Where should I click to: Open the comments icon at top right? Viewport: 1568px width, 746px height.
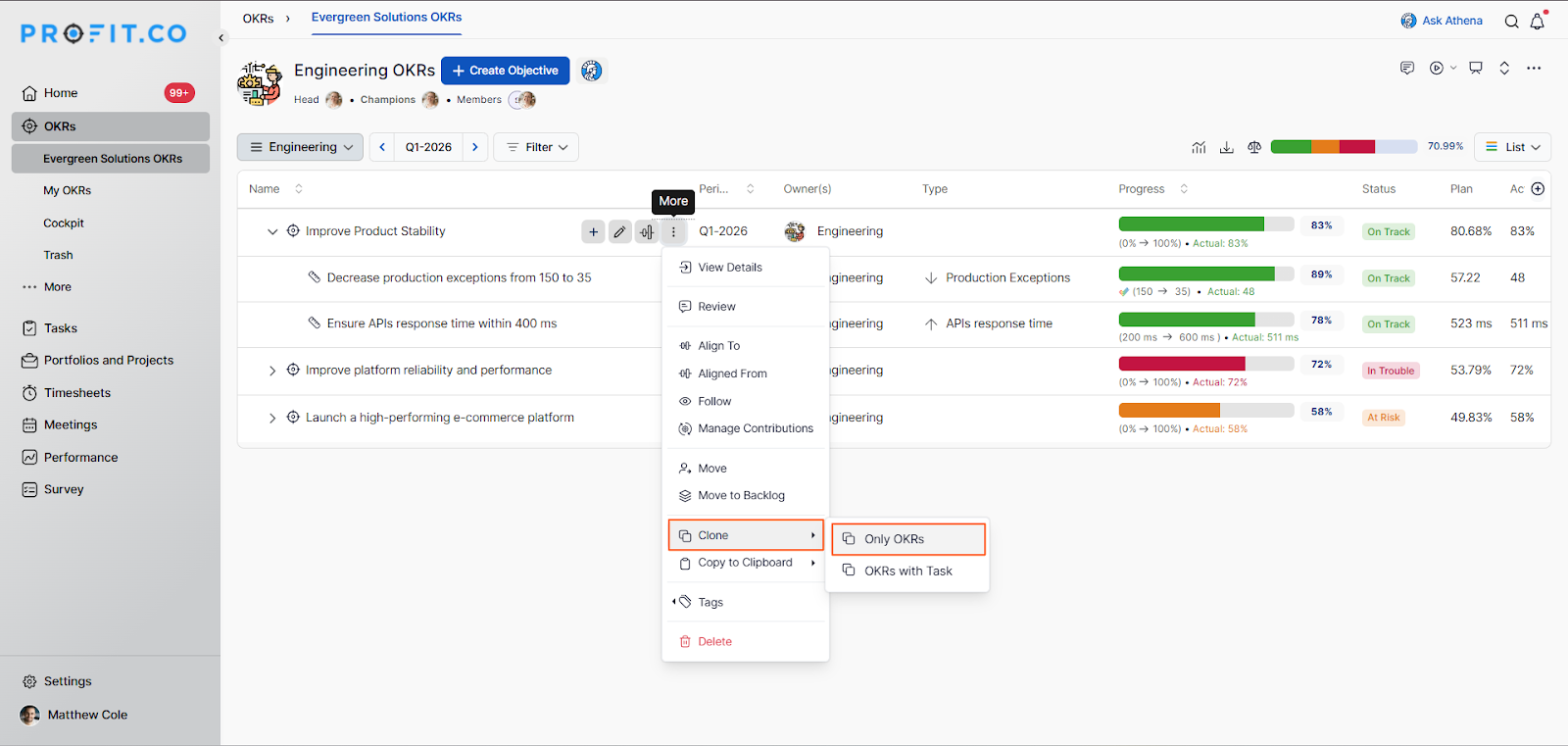pos(1407,68)
